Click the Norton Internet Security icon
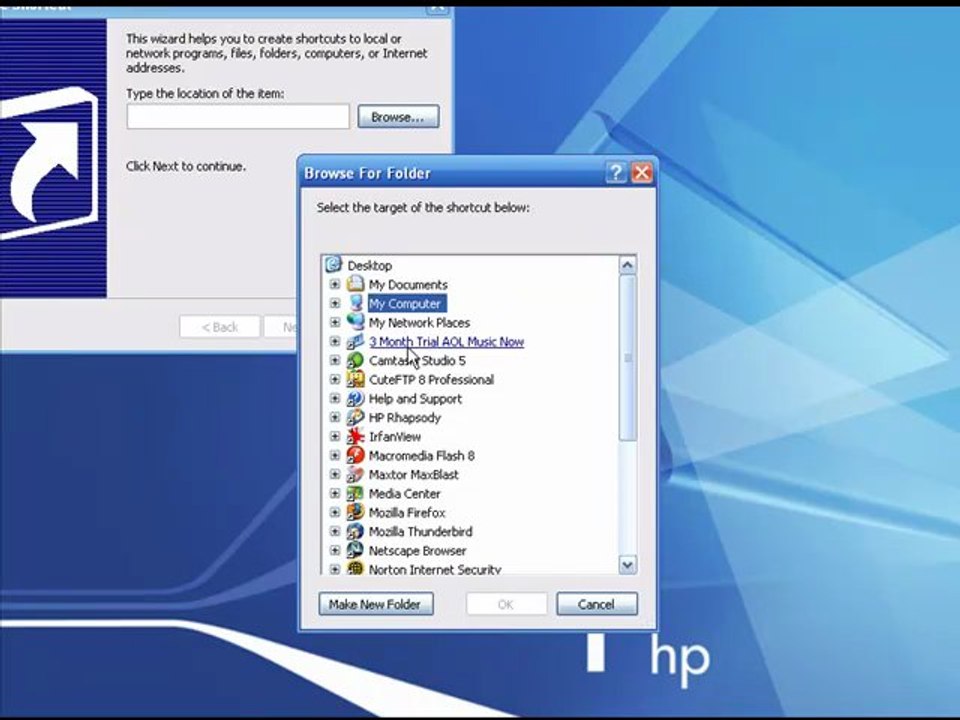The width and height of the screenshot is (960, 720). pos(355,568)
